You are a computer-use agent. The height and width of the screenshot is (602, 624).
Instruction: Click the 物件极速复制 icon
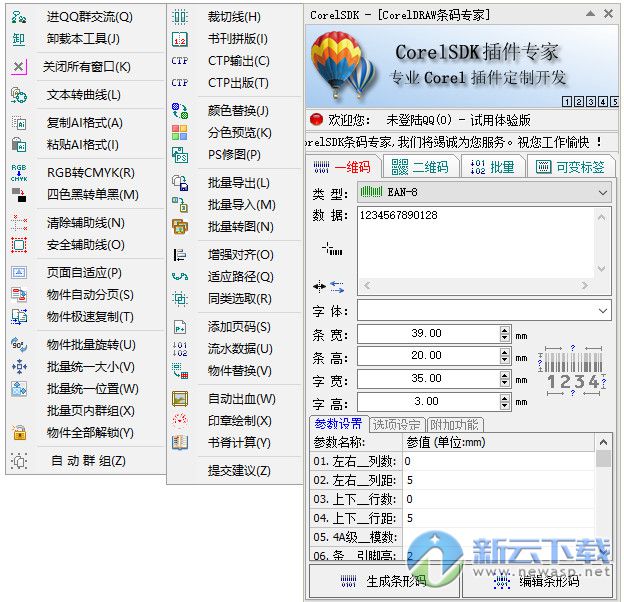(x=19, y=317)
